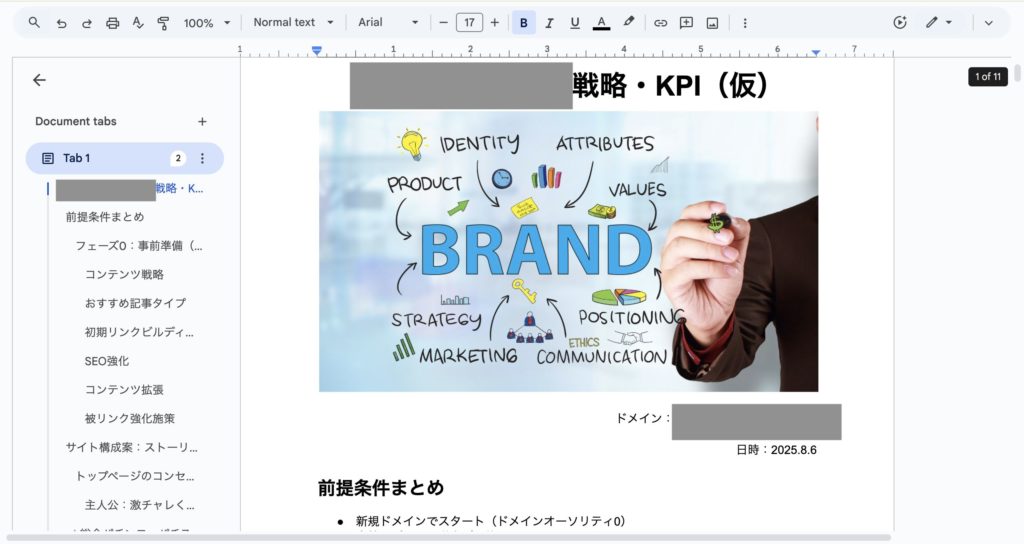Toggle bold formatting off
The image size is (1024, 544).
523,22
